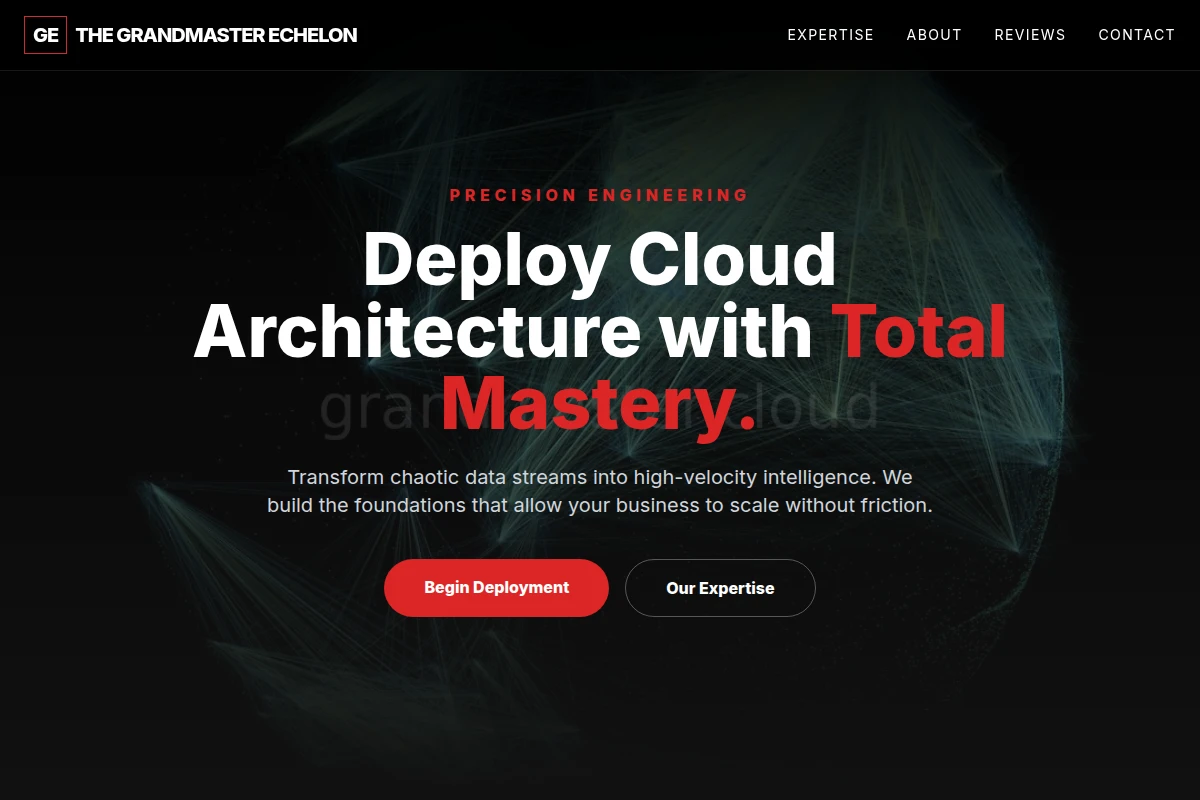Go to the About section

click(x=934, y=35)
